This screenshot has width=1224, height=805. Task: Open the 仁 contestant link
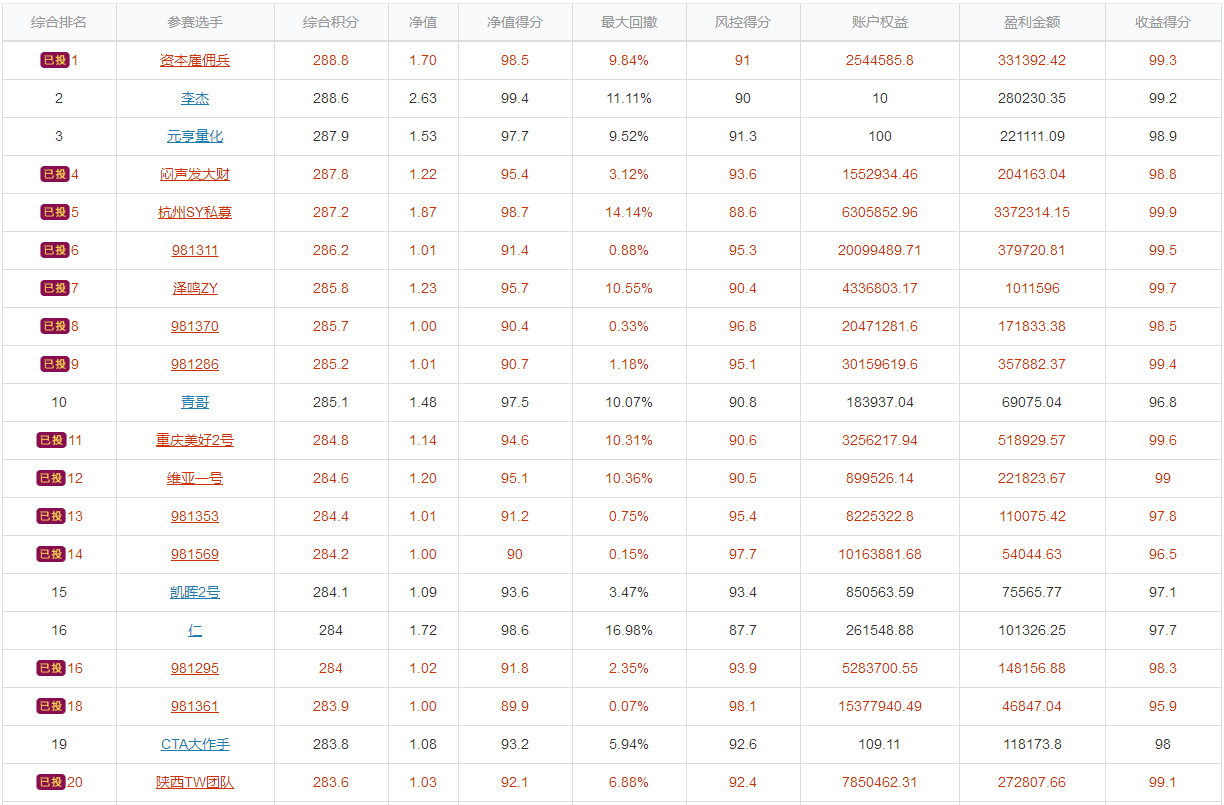pyautogui.click(x=195, y=630)
